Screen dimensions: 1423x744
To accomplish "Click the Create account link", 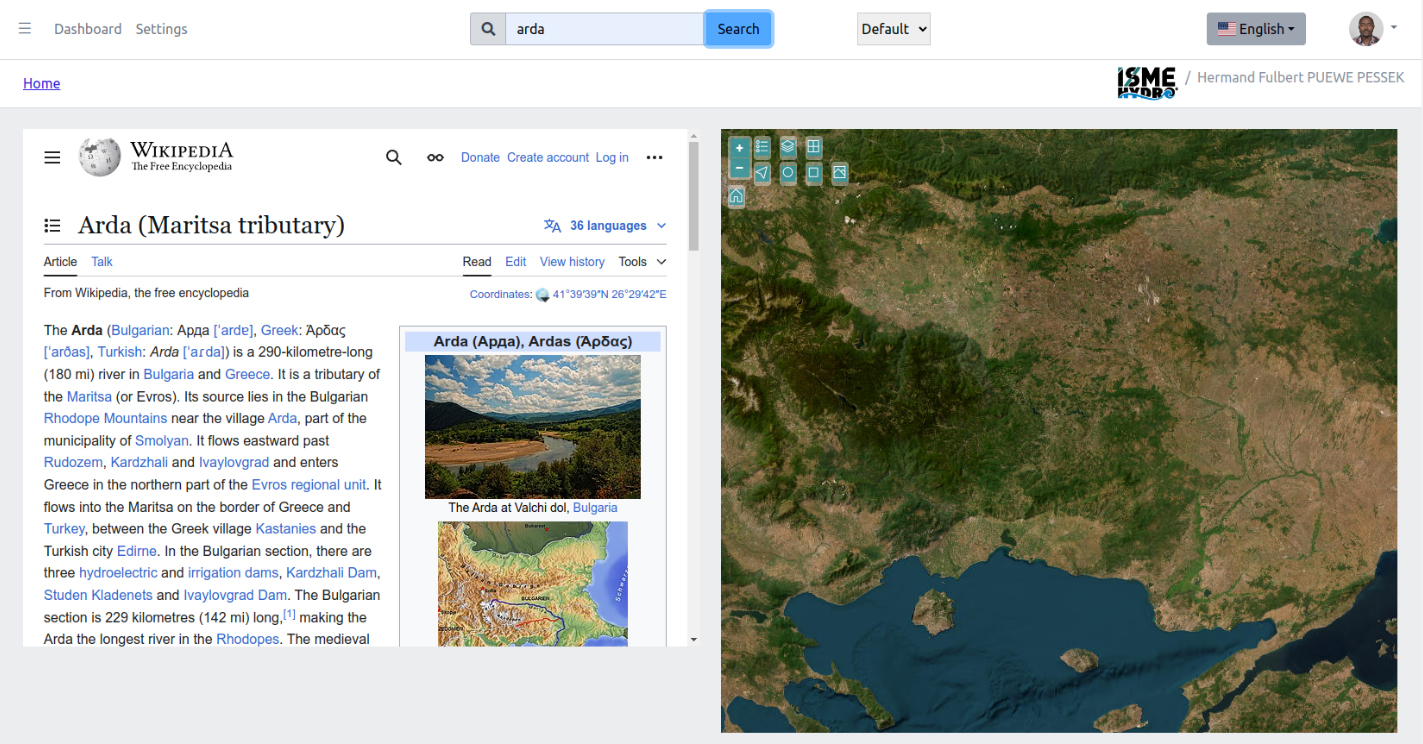I will coord(548,158).
